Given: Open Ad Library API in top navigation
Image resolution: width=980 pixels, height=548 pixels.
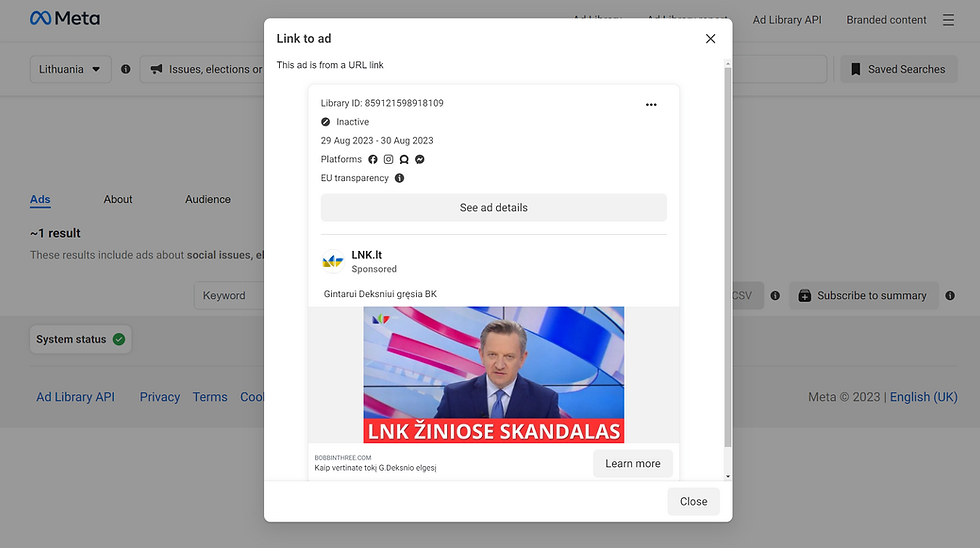Looking at the screenshot, I should click(787, 20).
